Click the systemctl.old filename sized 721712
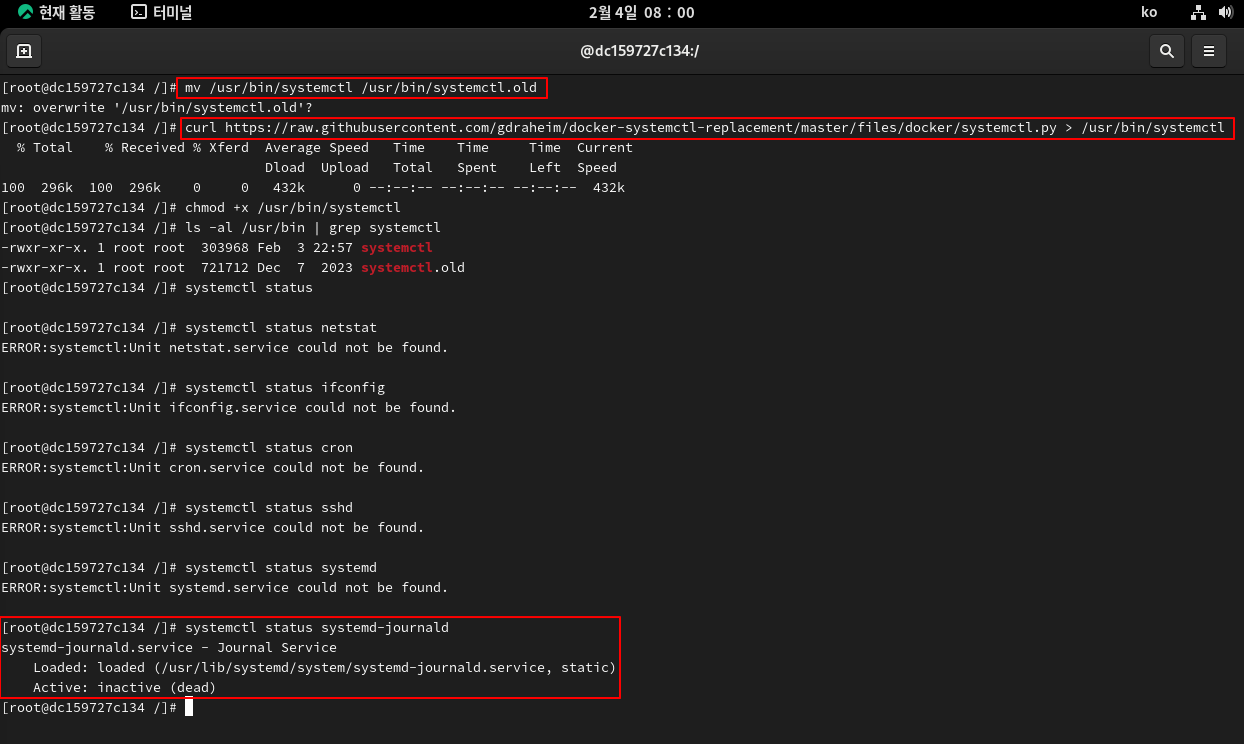This screenshot has height=744, width=1244. pos(413,268)
